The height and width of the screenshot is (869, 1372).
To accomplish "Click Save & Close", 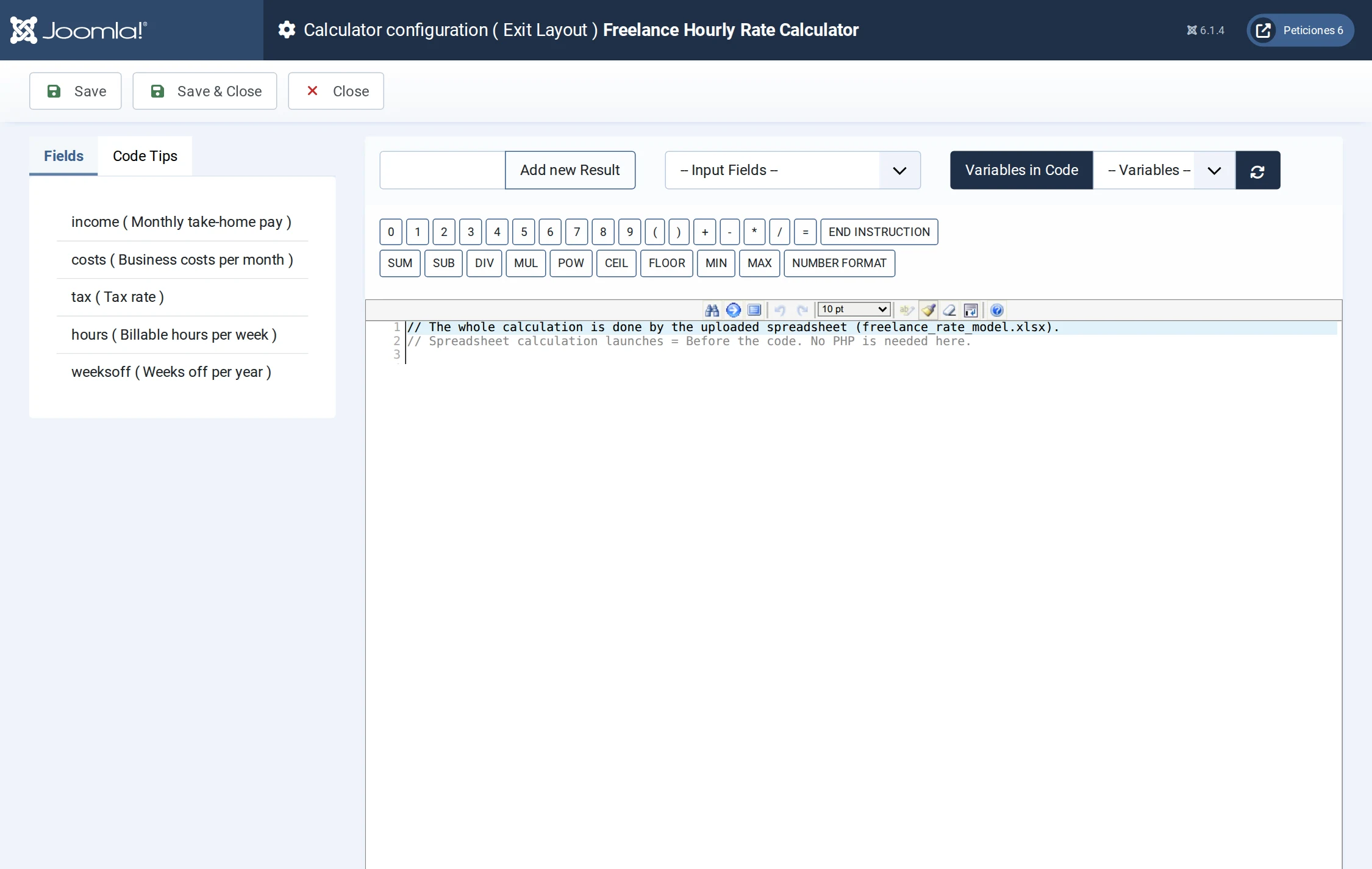I will point(205,91).
